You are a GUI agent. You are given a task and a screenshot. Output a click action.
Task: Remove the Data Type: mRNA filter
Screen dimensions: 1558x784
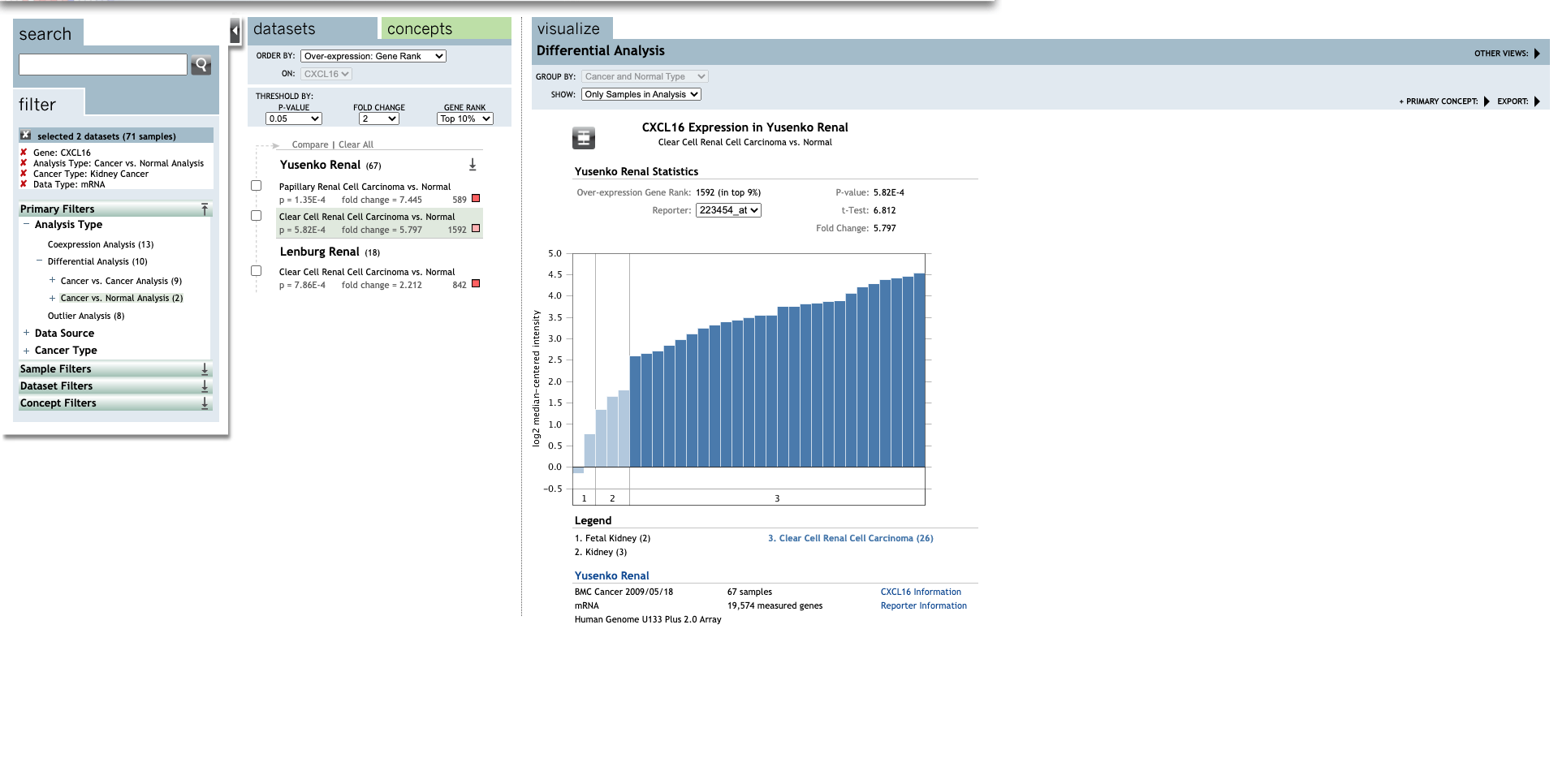tap(24, 184)
